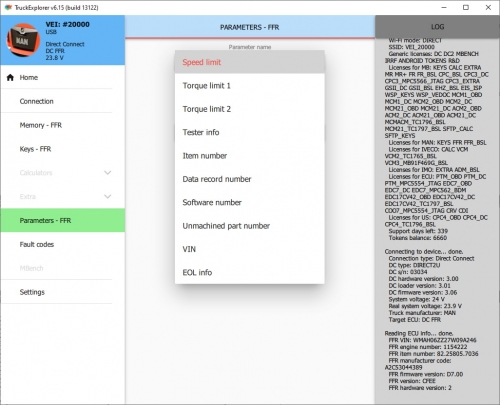The height and width of the screenshot is (405, 500).
Task: Click the VEI: #20000 device label
Action: (x=67, y=24)
